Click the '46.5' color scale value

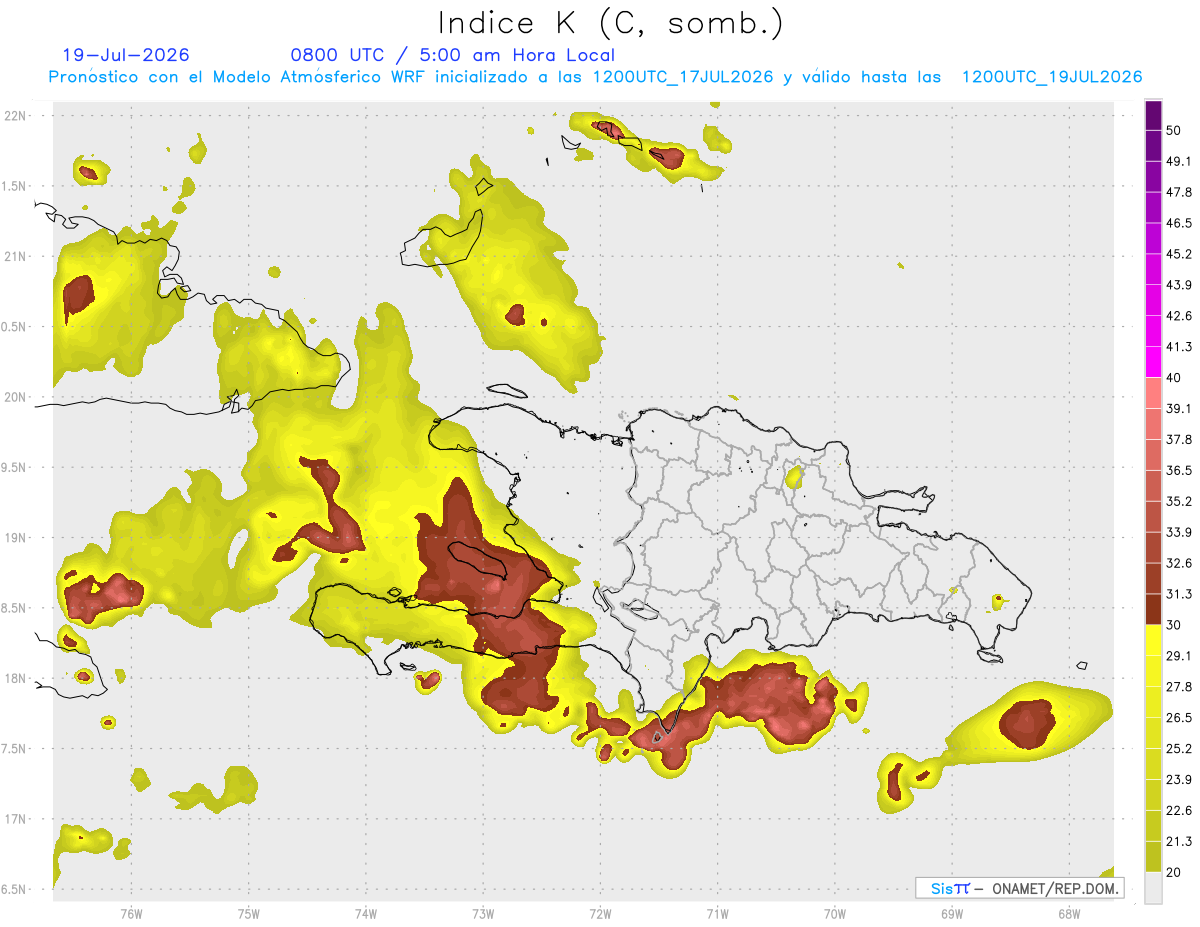pos(1179,223)
